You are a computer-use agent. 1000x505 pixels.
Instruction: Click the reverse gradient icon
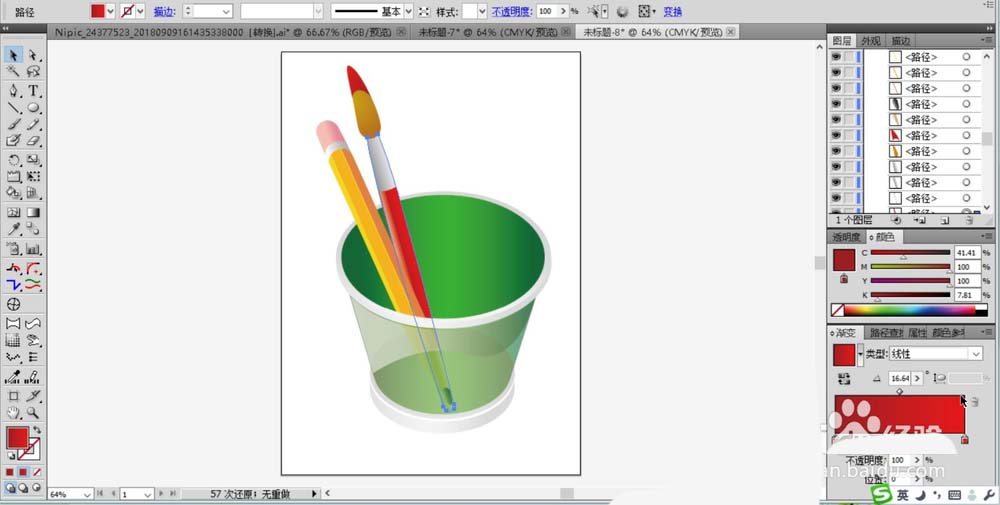[844, 379]
